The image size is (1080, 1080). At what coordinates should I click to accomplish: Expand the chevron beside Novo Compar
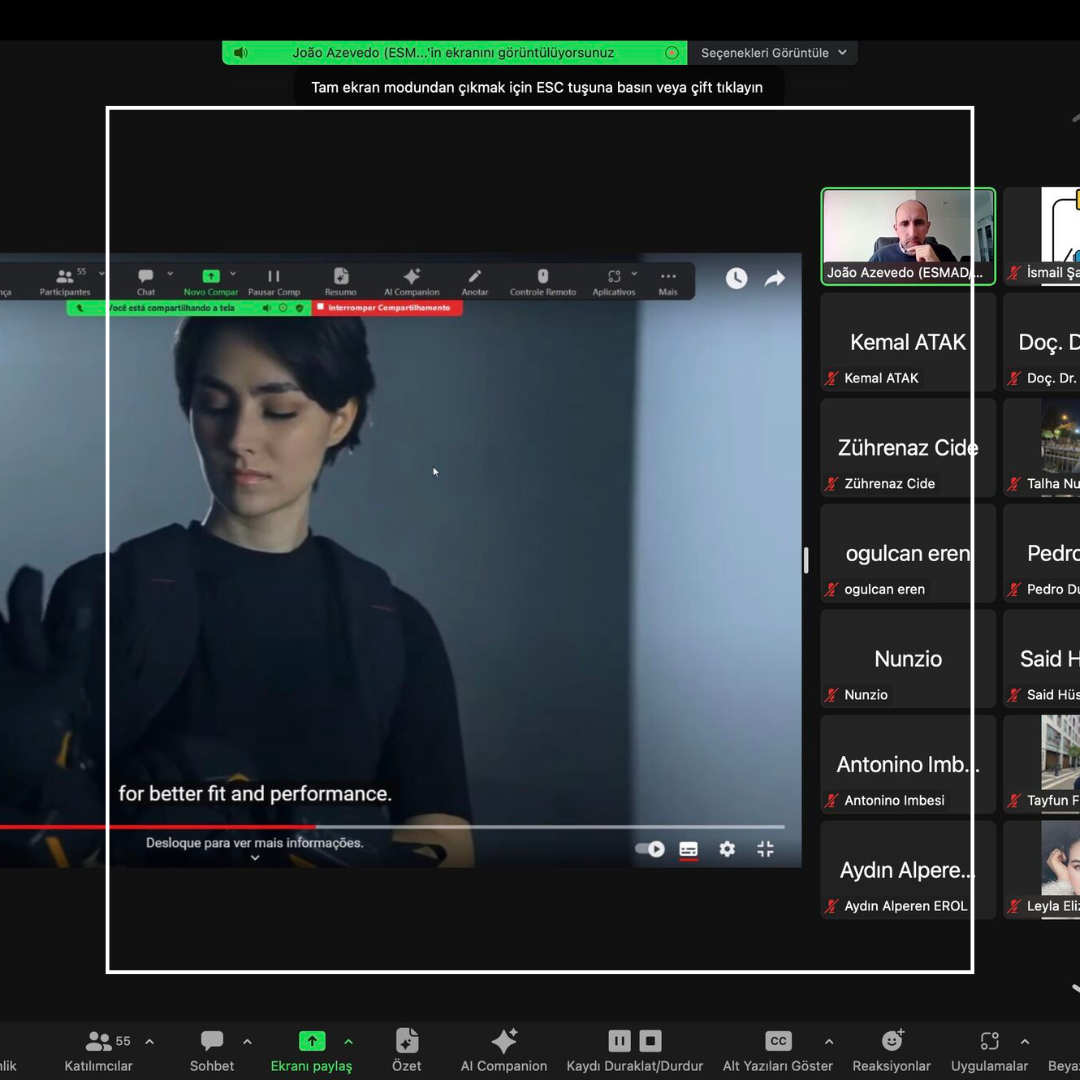pyautogui.click(x=233, y=274)
